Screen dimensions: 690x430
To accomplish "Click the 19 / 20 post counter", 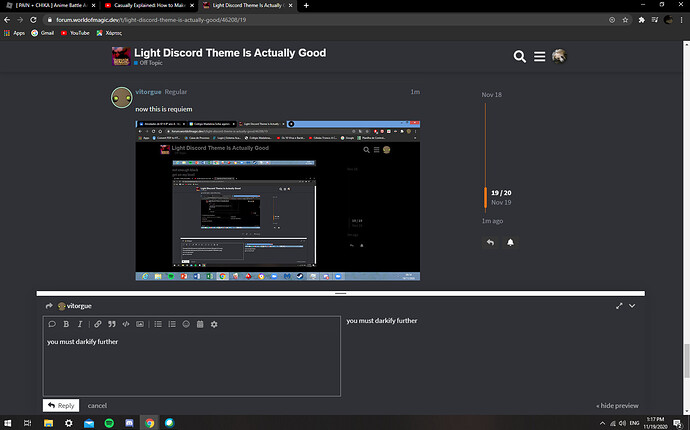I will [501, 193].
